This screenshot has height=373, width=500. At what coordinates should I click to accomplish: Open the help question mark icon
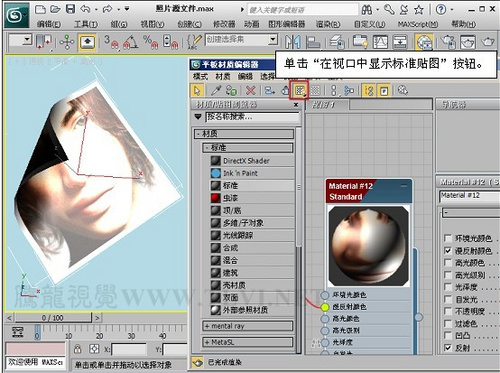click(x=441, y=9)
